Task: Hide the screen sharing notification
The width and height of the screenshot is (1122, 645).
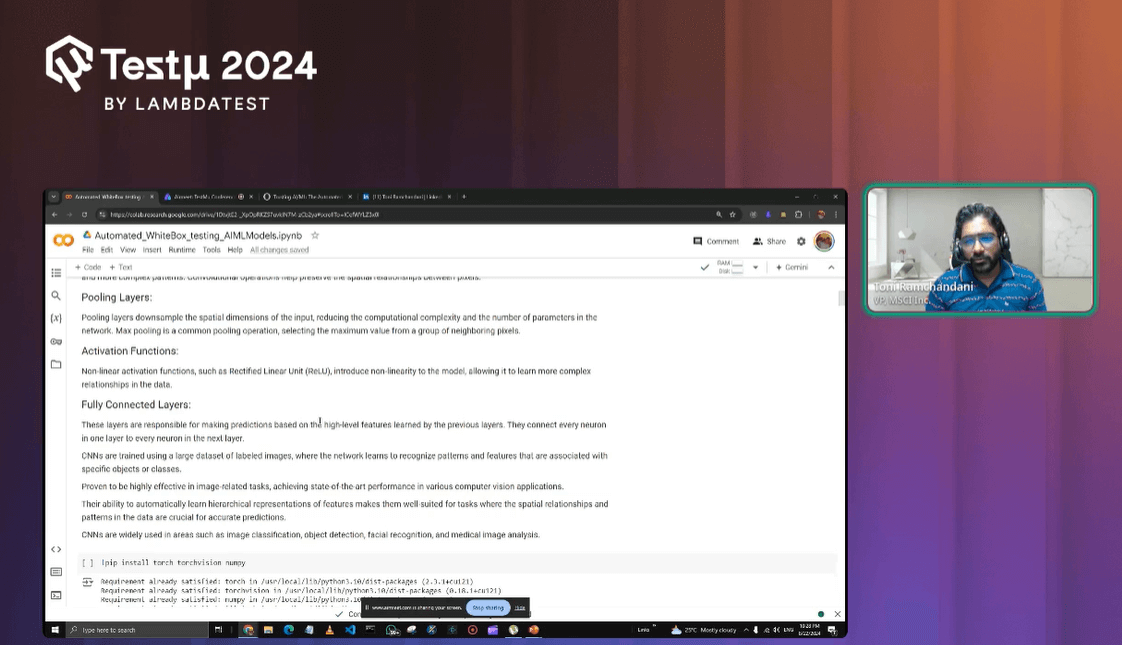Action: click(x=519, y=608)
